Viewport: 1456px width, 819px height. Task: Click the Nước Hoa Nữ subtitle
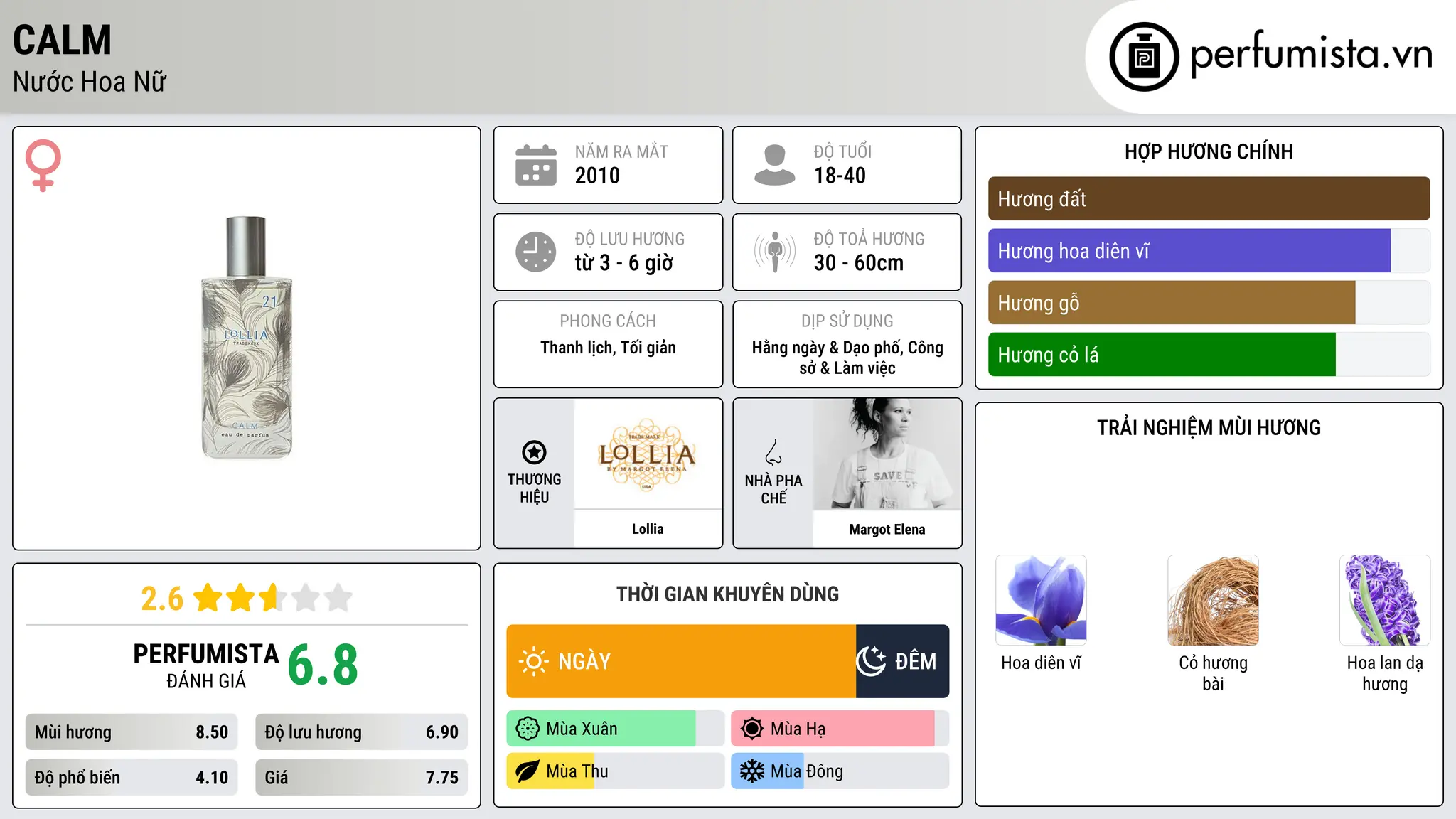(90, 82)
